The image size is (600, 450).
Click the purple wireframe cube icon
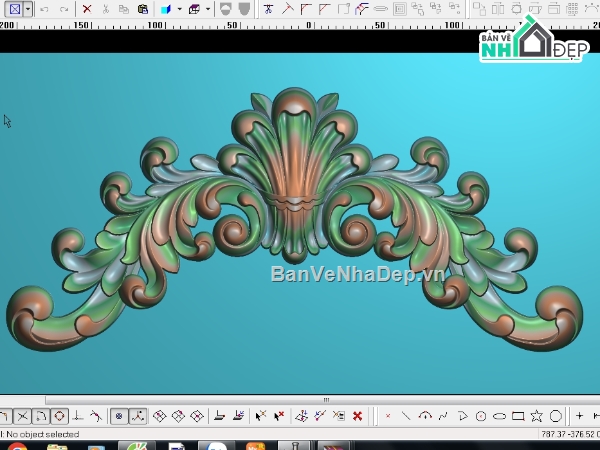click(194, 9)
